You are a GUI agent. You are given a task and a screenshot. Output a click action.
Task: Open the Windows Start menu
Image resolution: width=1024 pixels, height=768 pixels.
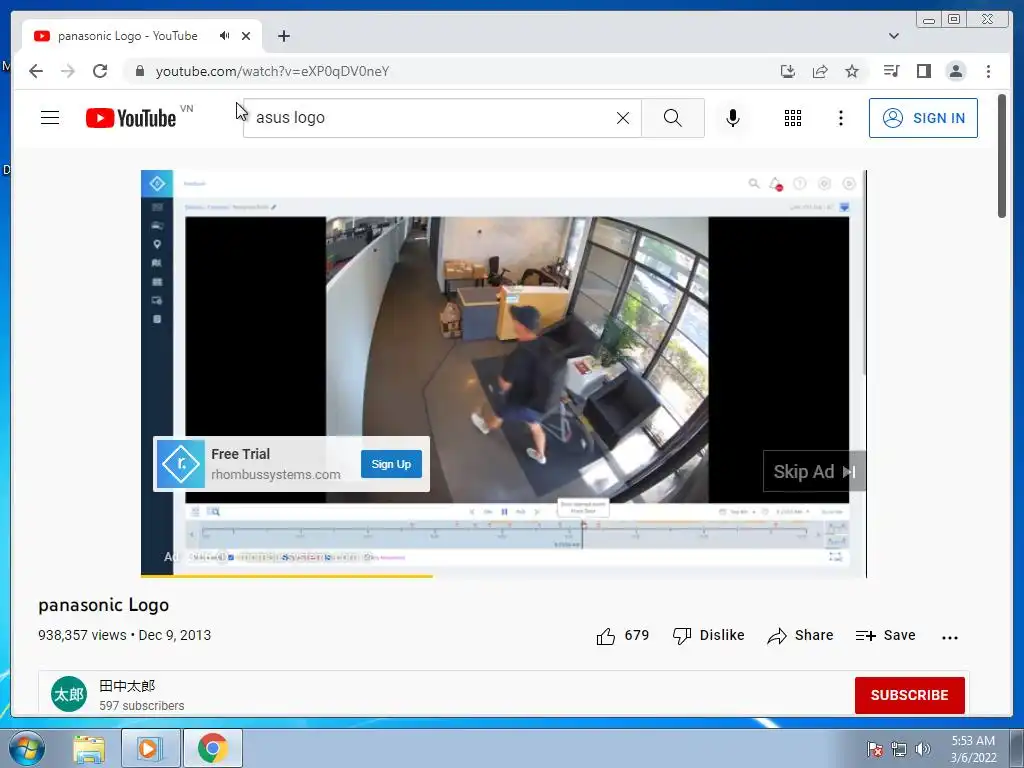tap(27, 748)
